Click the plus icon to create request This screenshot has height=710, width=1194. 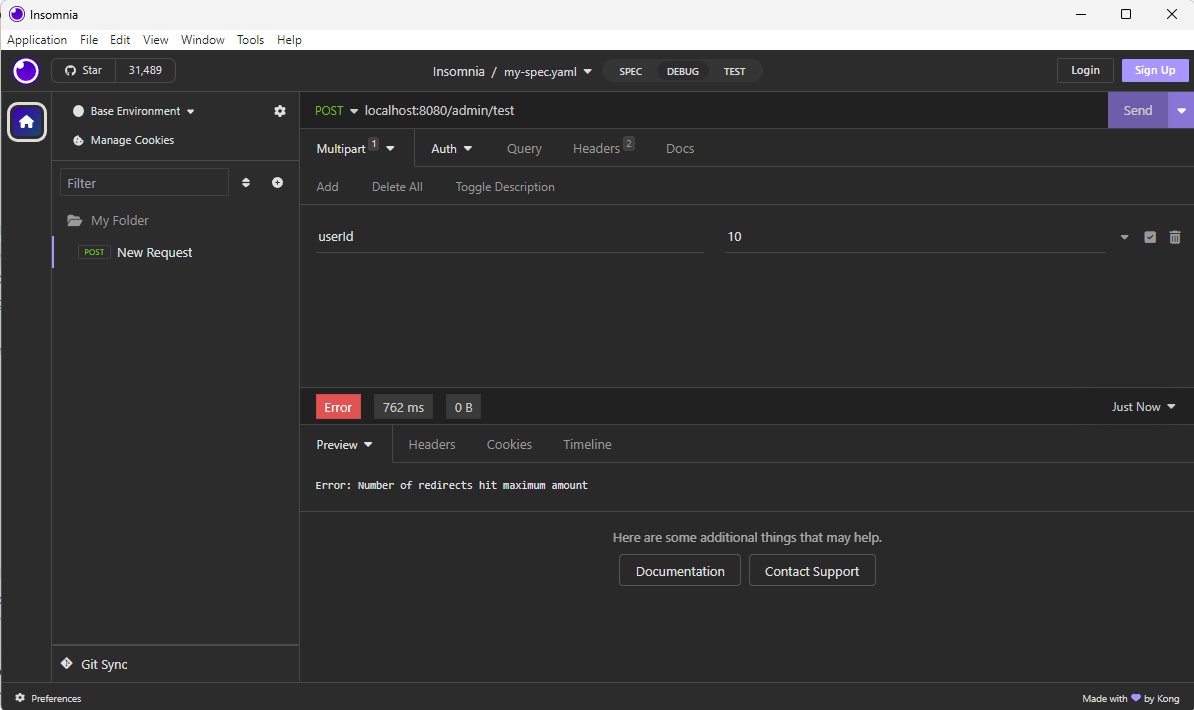277,183
